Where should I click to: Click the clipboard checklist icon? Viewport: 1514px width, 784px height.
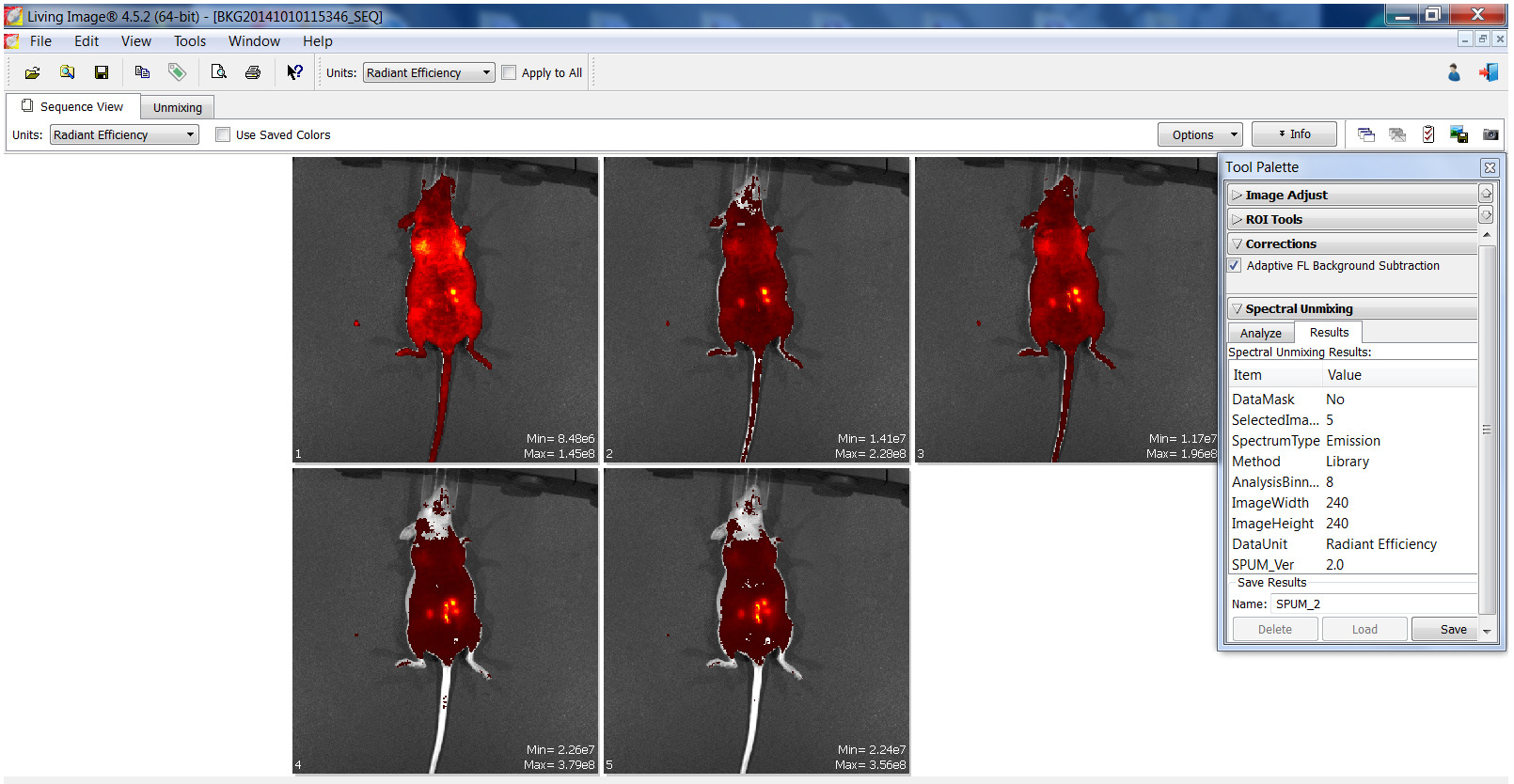point(1428,134)
